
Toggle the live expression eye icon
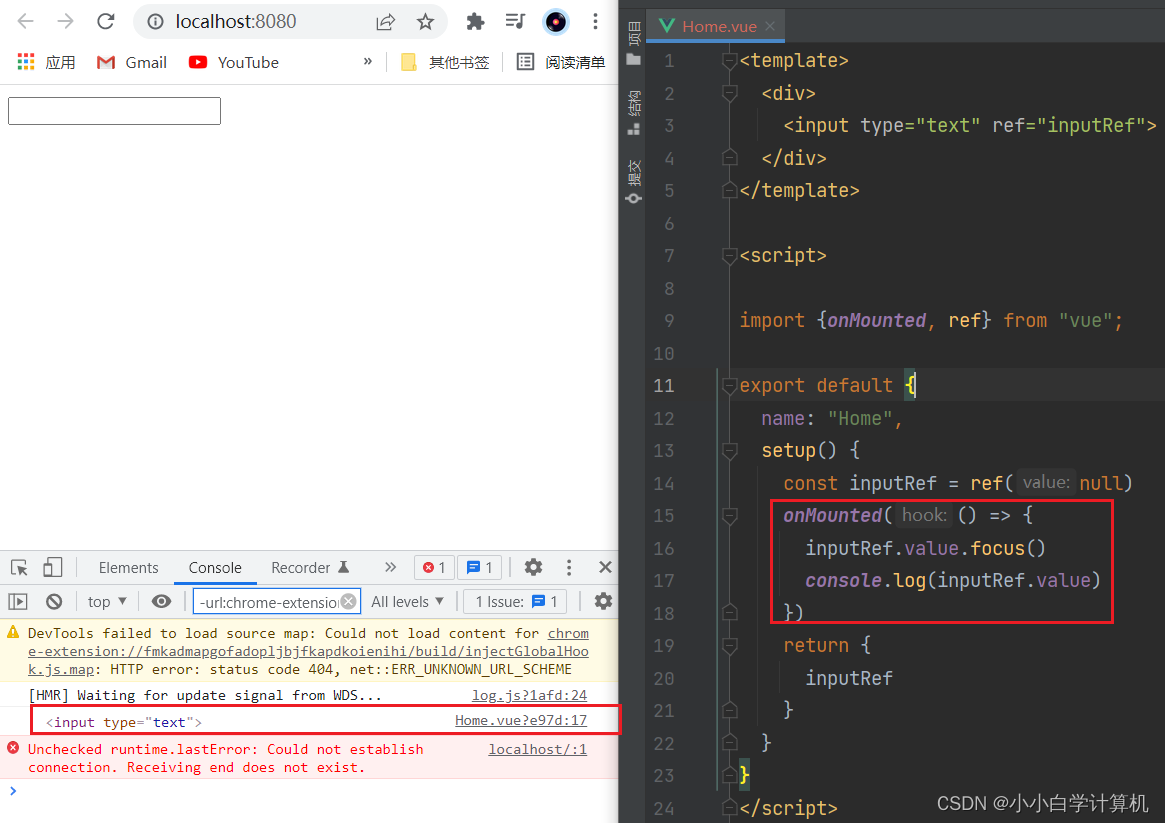click(x=161, y=602)
